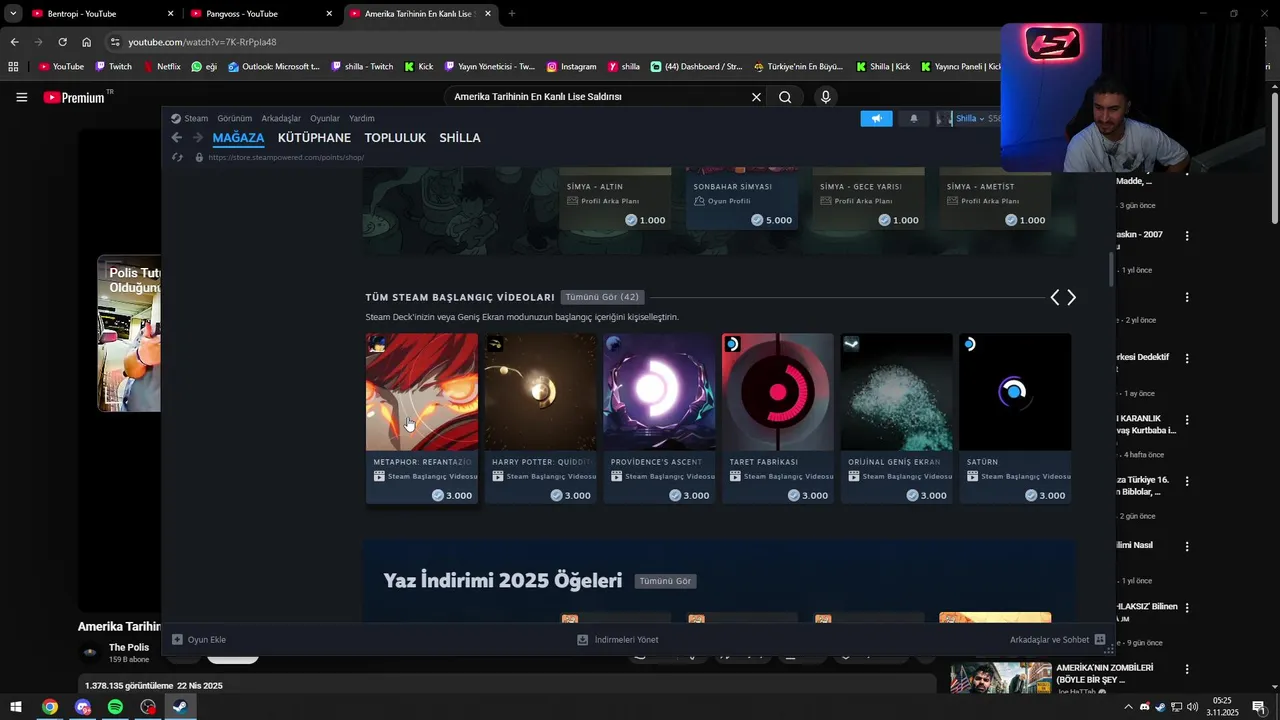The width and height of the screenshot is (1280, 720).
Task: Go forward using Steam's forward arrow
Action: 197,138
